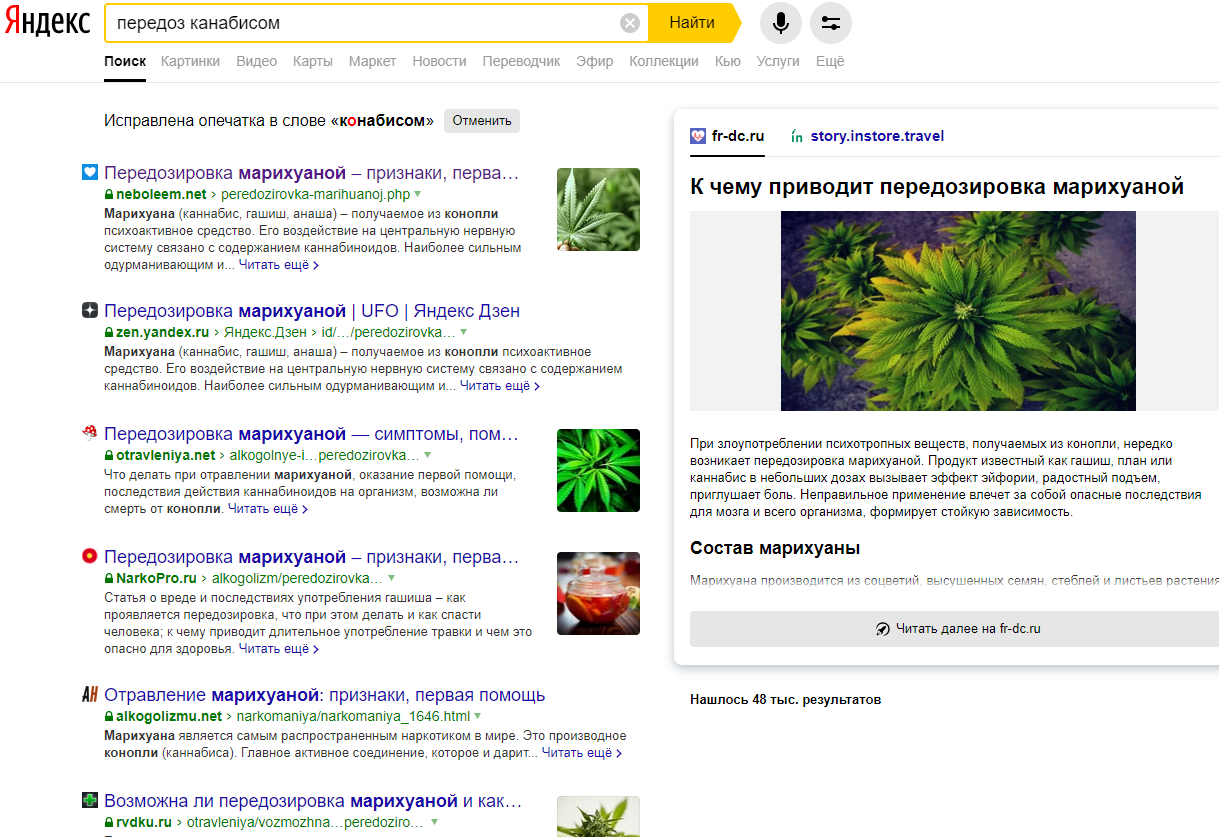
Task: Click the alkogolizmu.net favicon
Action: (x=89, y=694)
